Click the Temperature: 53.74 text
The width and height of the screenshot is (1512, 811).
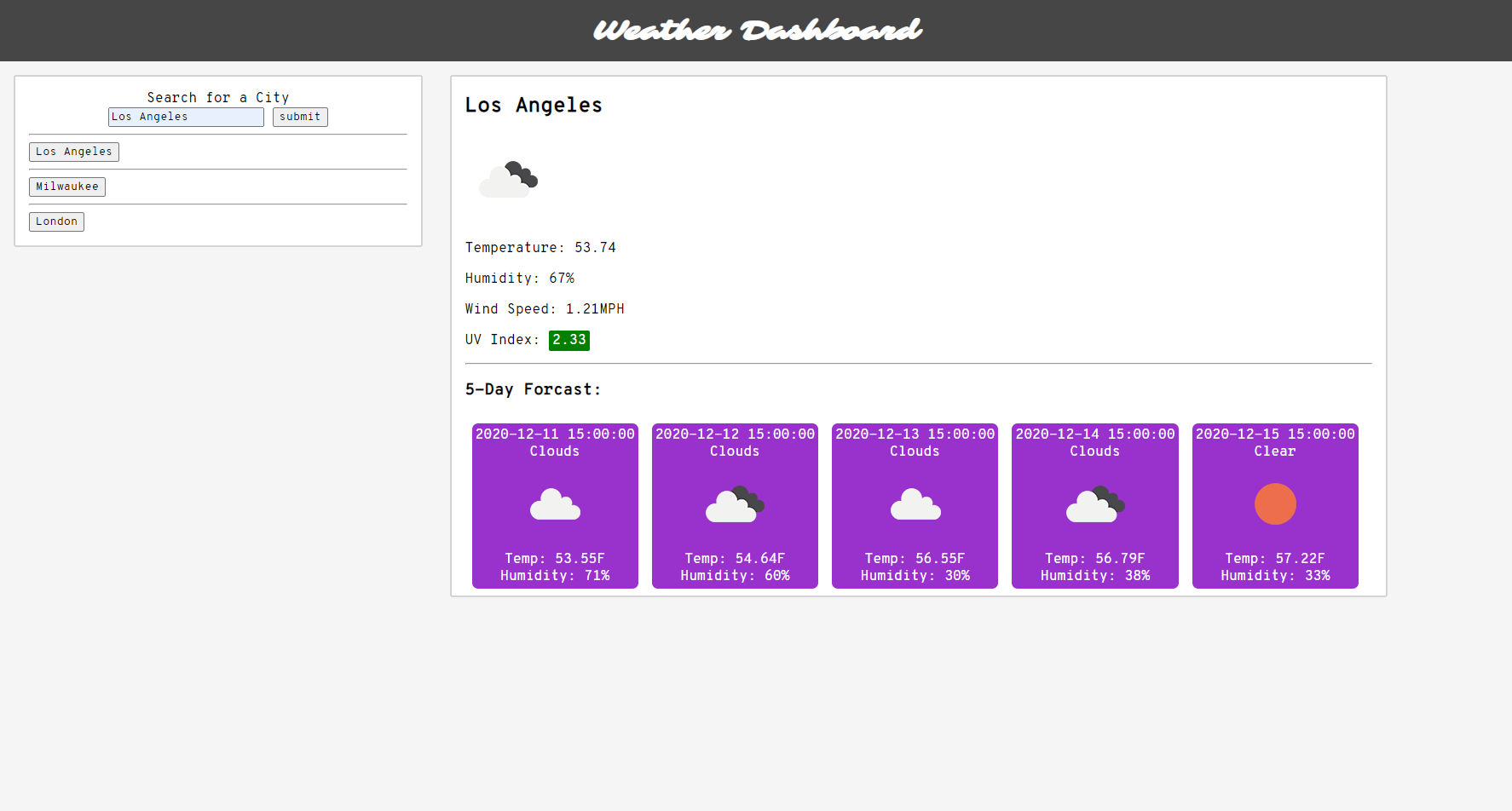(540, 248)
